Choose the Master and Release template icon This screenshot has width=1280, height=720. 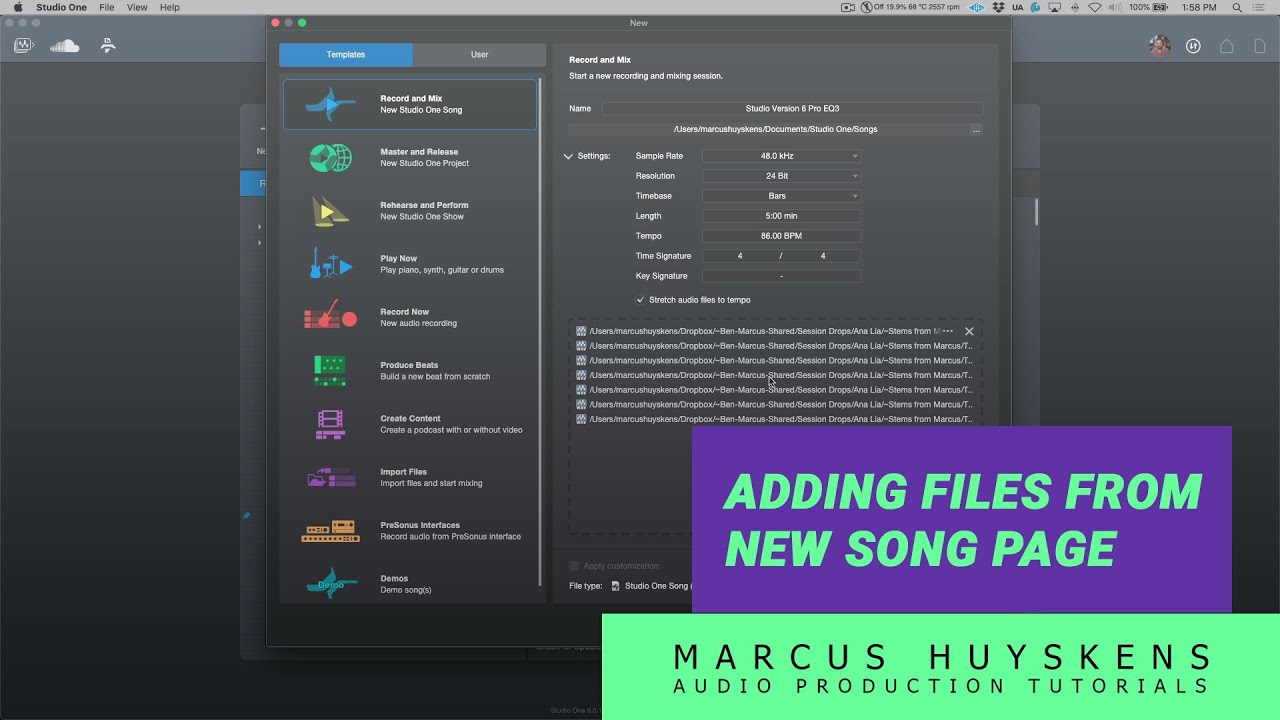tap(330, 157)
